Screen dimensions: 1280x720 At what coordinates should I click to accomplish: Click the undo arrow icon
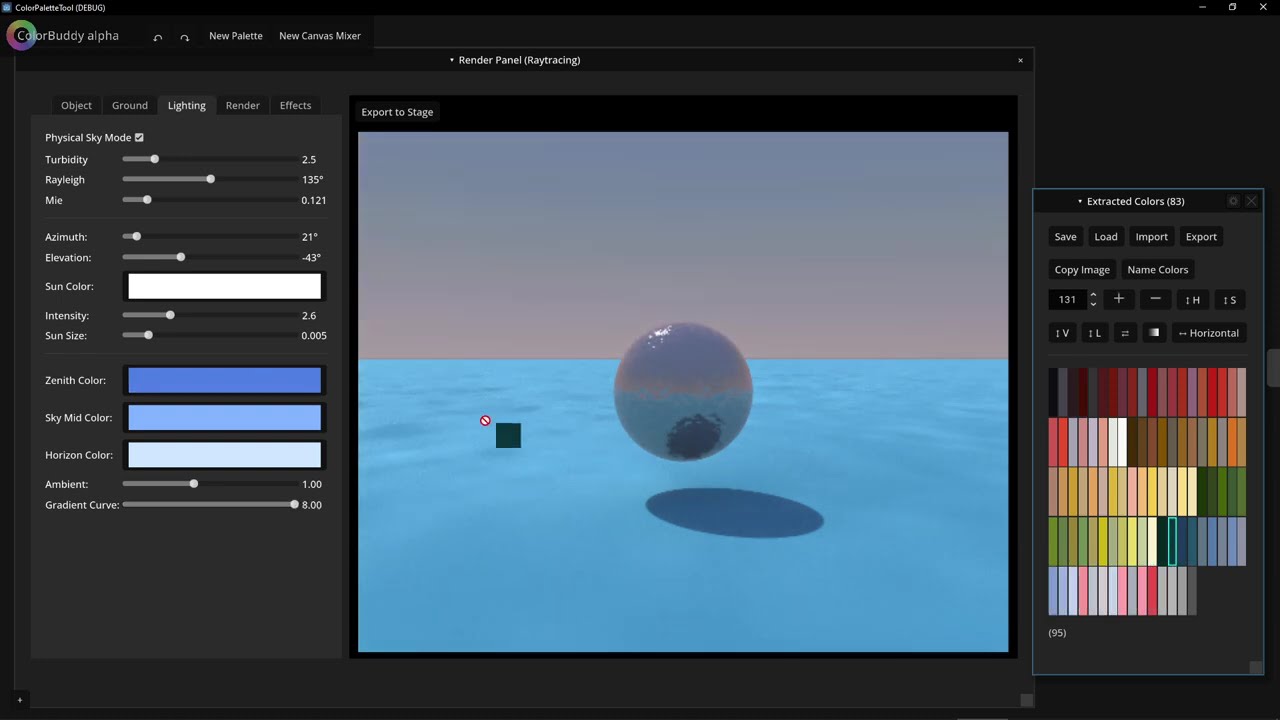tap(158, 37)
